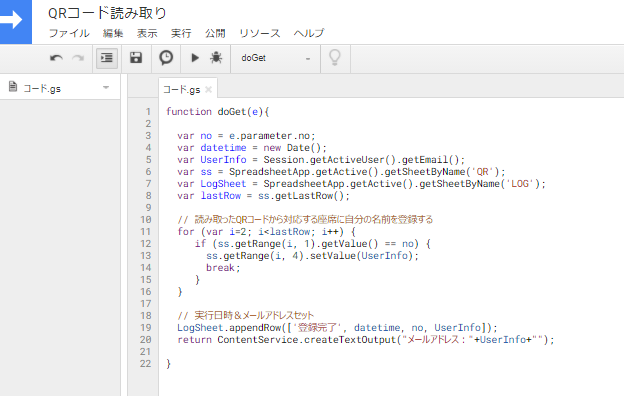The image size is (624, 396).
Task: Click the 'datetime = new Date()' line
Action: [252, 148]
